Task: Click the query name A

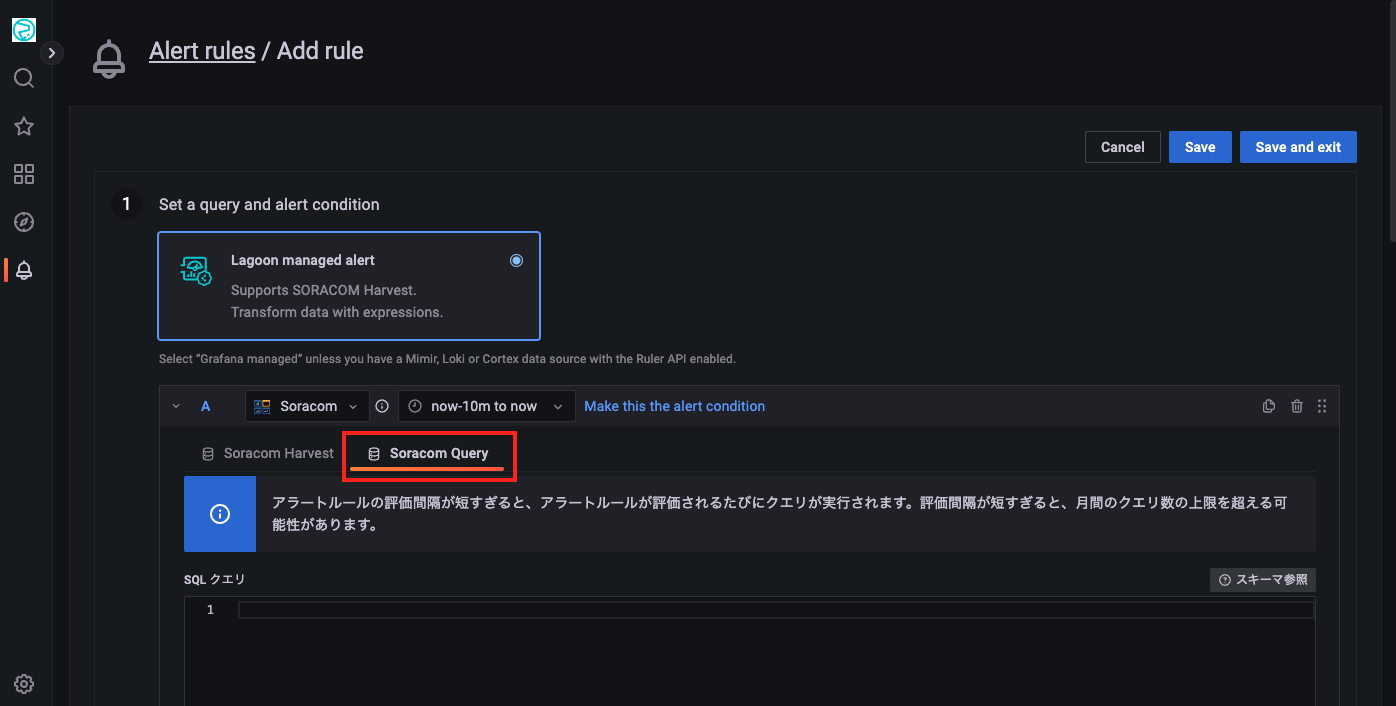Action: [x=206, y=406]
